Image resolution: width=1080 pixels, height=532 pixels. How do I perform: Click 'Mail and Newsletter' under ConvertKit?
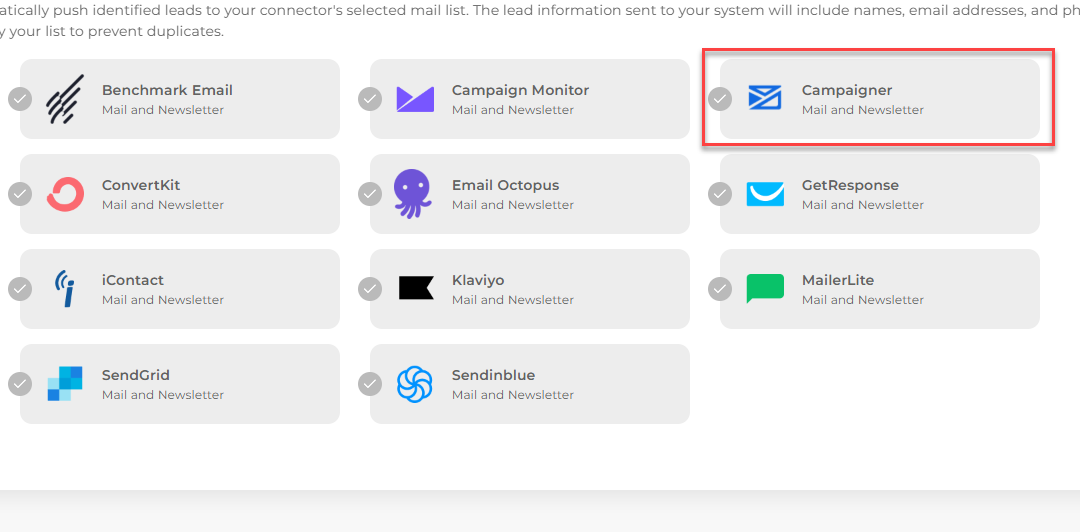tap(163, 205)
